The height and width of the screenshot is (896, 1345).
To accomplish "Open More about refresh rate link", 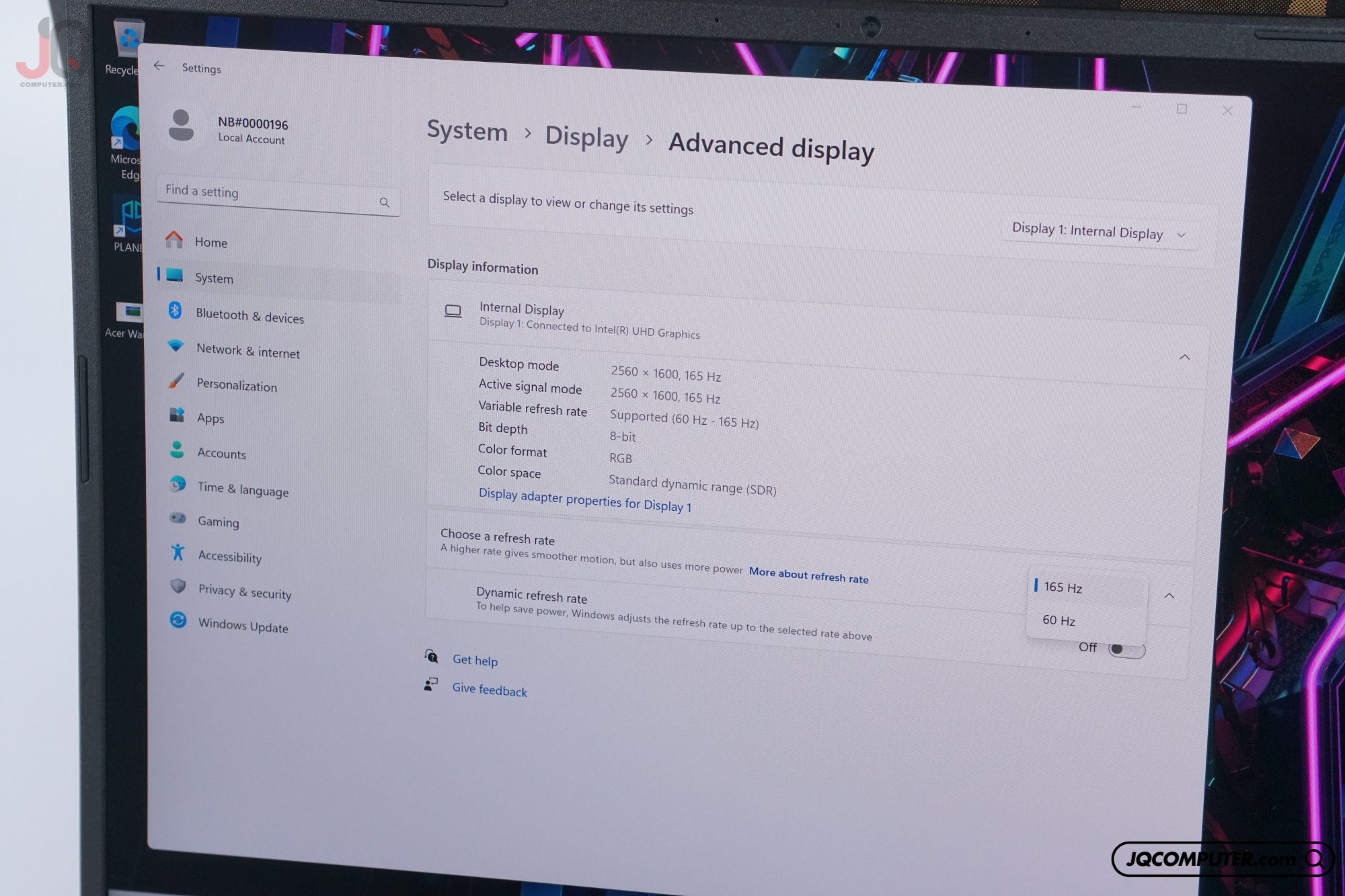I will click(809, 575).
